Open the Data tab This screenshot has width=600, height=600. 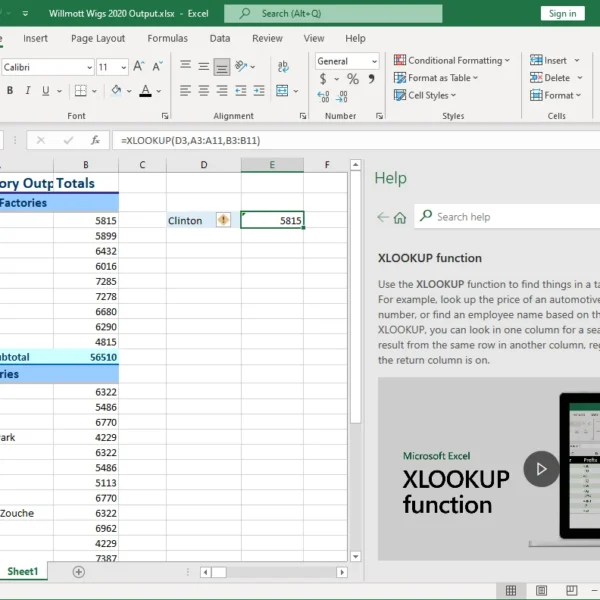click(x=220, y=38)
